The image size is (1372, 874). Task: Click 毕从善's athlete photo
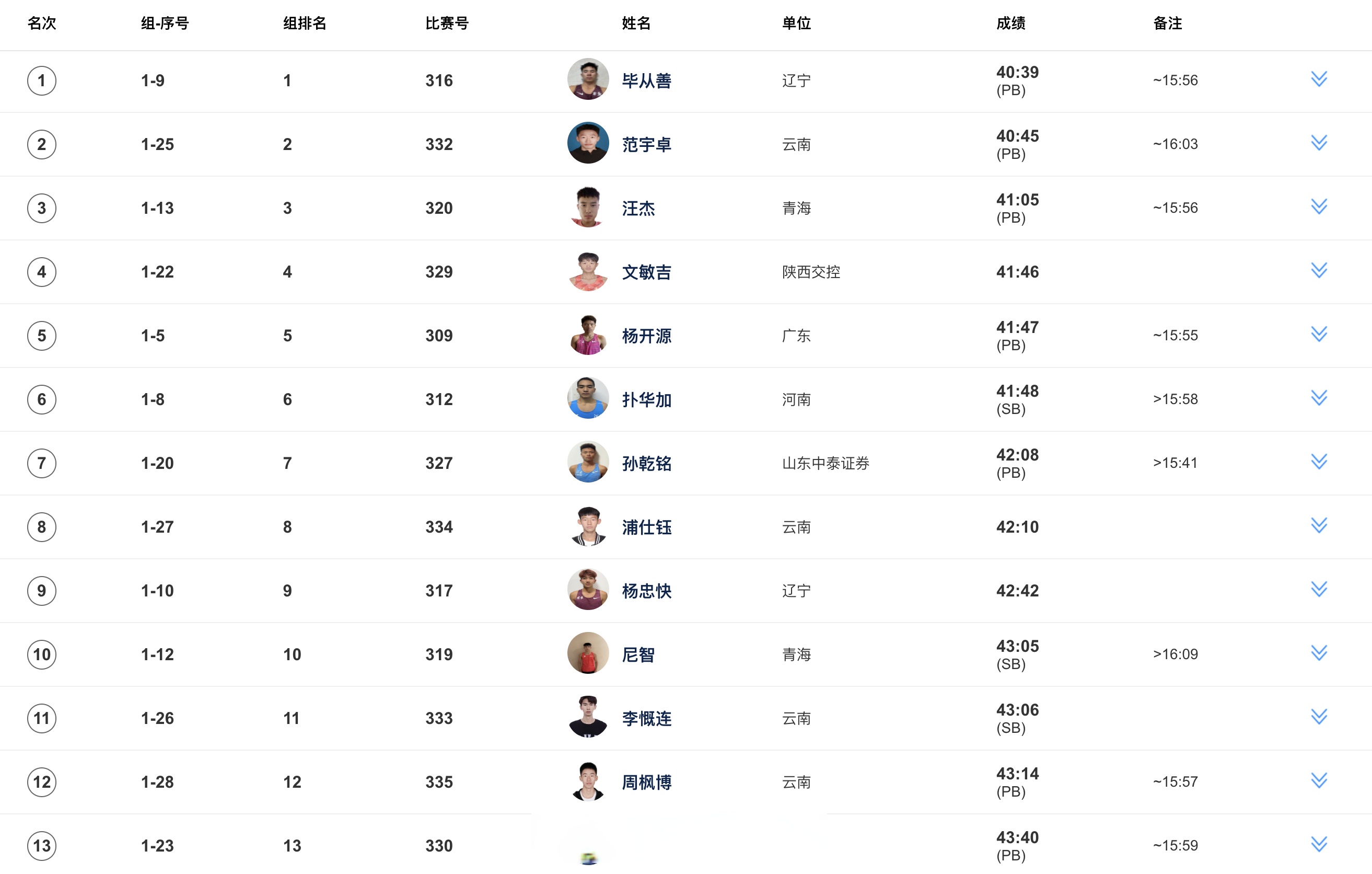[x=588, y=79]
